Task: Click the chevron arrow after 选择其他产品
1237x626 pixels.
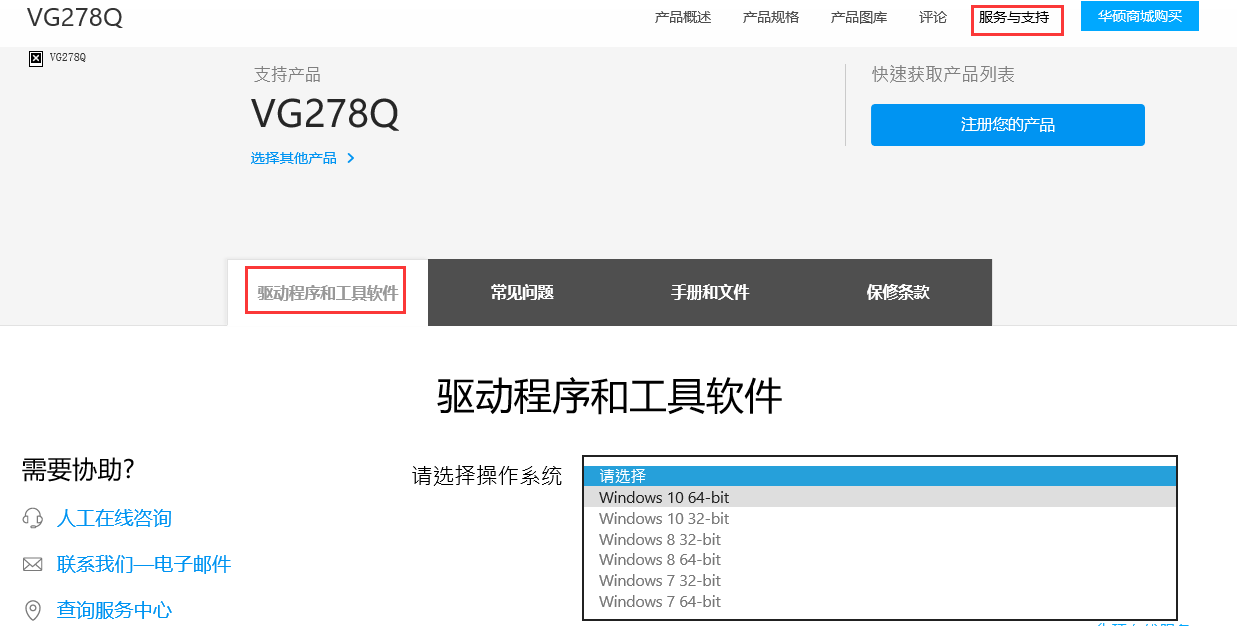Action: point(351,158)
